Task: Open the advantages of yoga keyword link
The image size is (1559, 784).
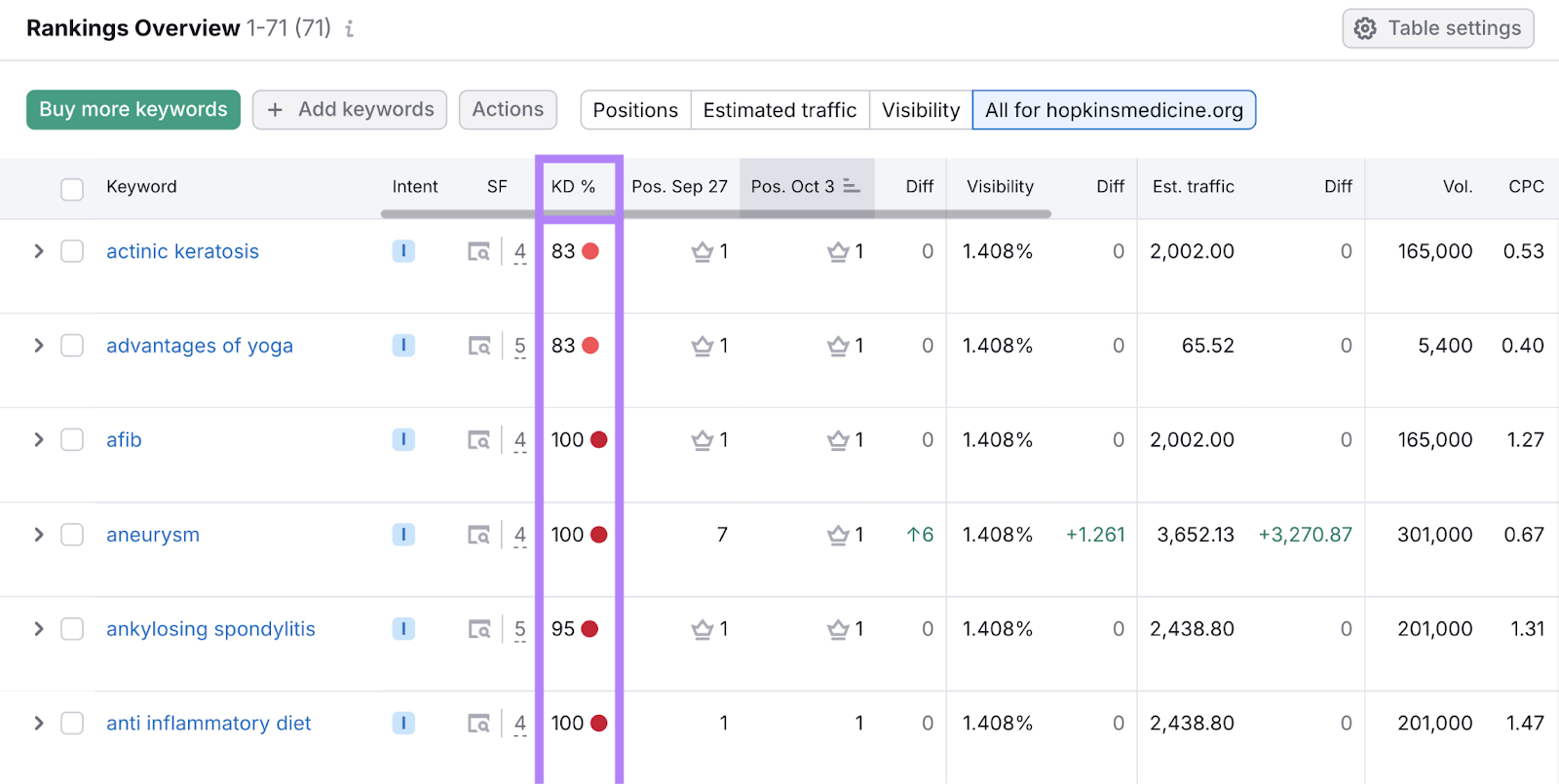Action: [x=200, y=346]
